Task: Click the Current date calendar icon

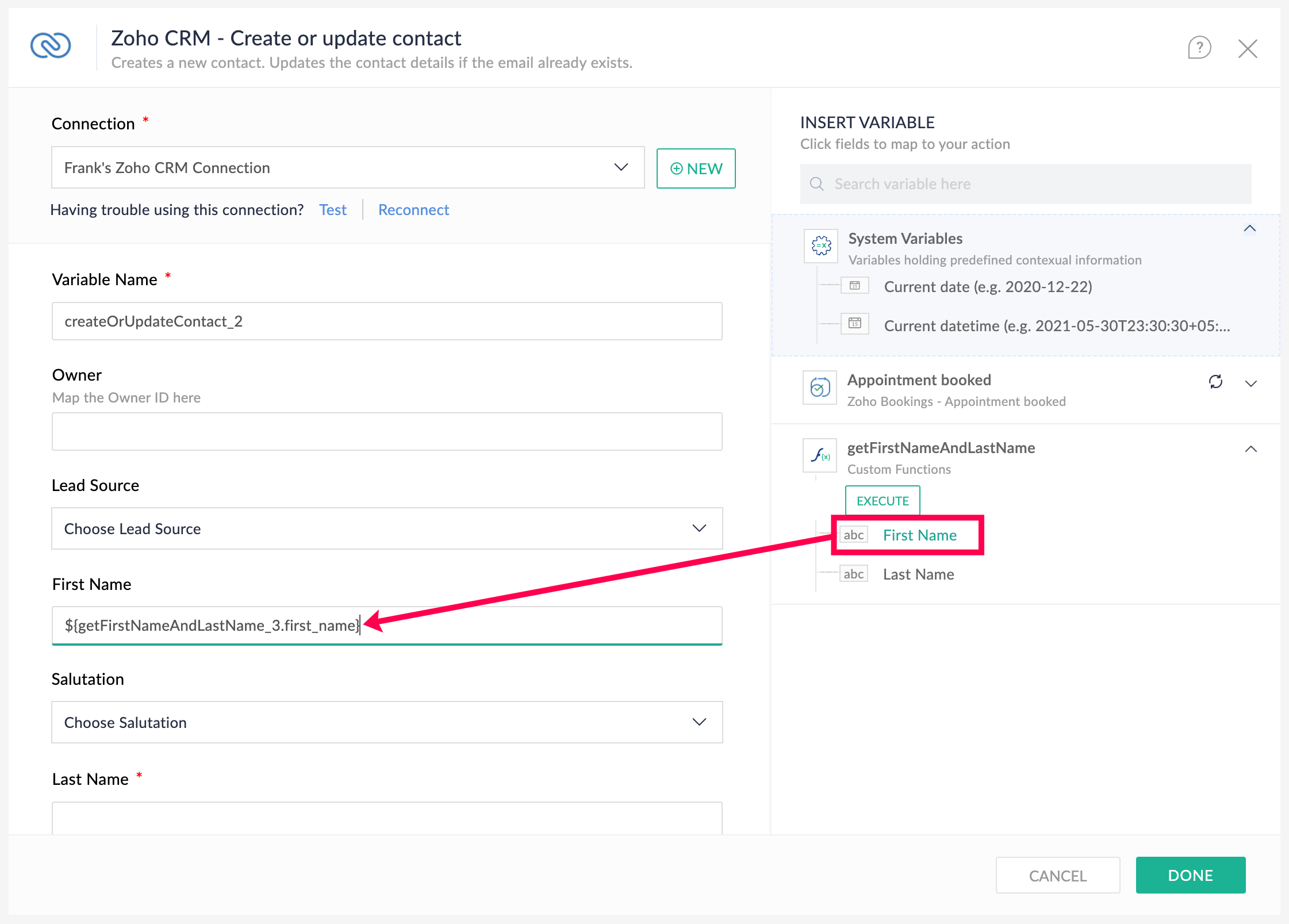Action: [x=855, y=285]
